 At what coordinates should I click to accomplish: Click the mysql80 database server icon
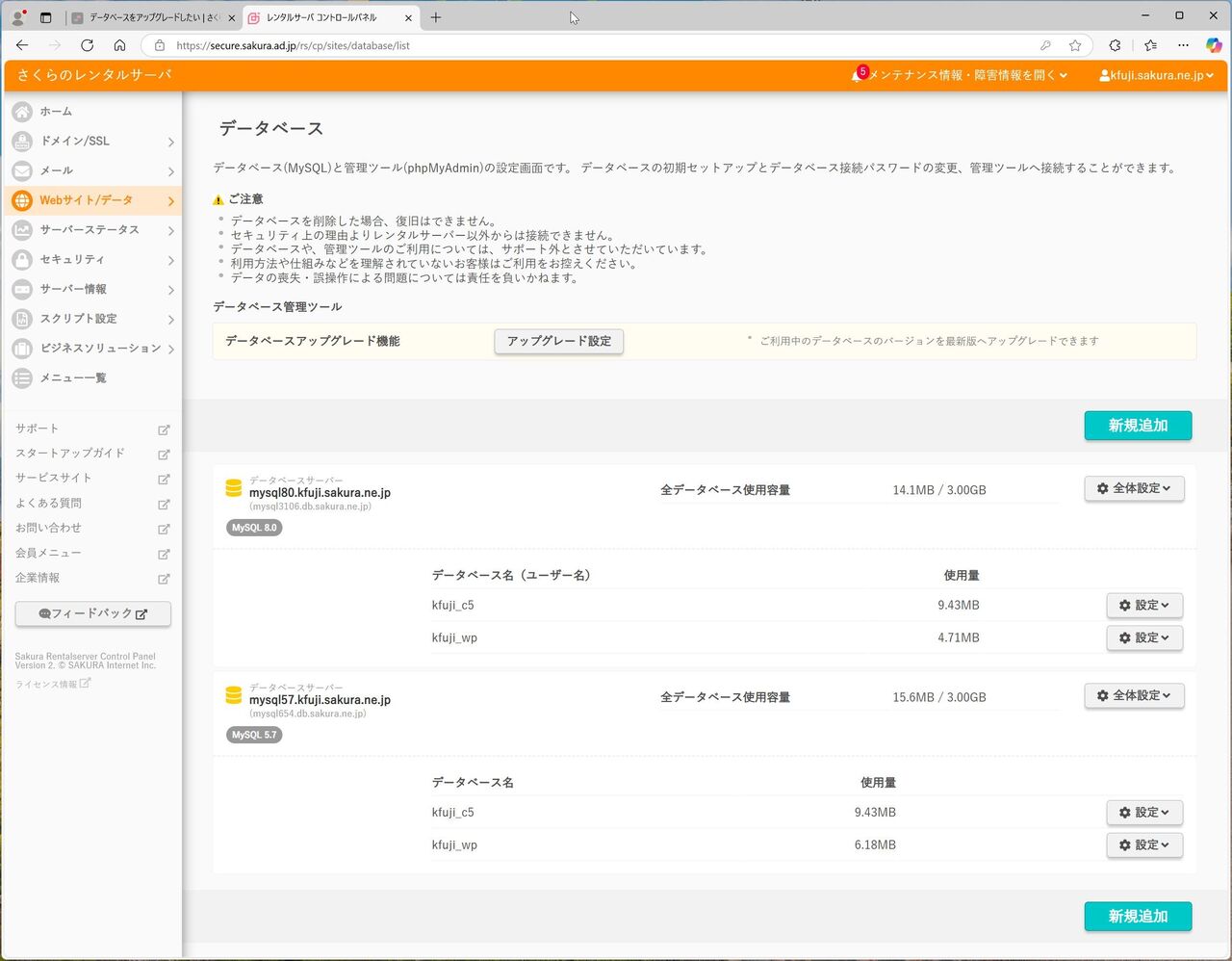pos(233,488)
